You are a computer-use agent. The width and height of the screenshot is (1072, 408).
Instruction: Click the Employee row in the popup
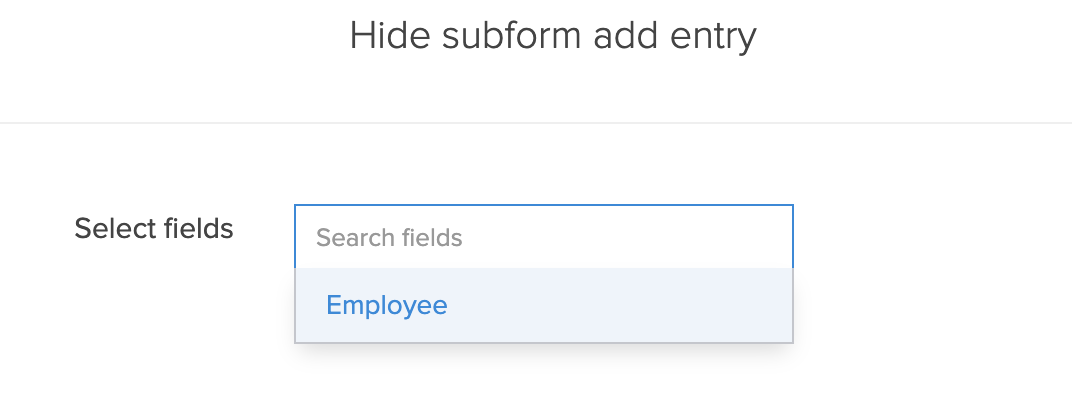tap(543, 305)
